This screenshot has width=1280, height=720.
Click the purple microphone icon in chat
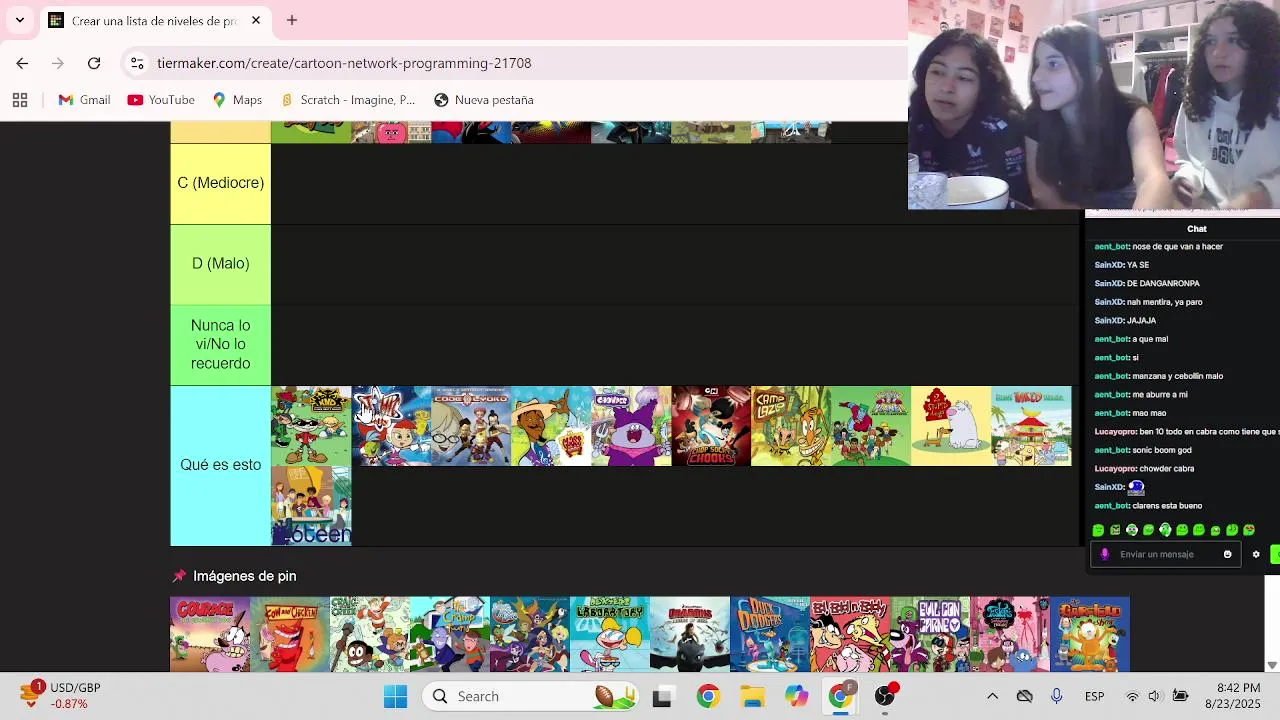(1104, 554)
